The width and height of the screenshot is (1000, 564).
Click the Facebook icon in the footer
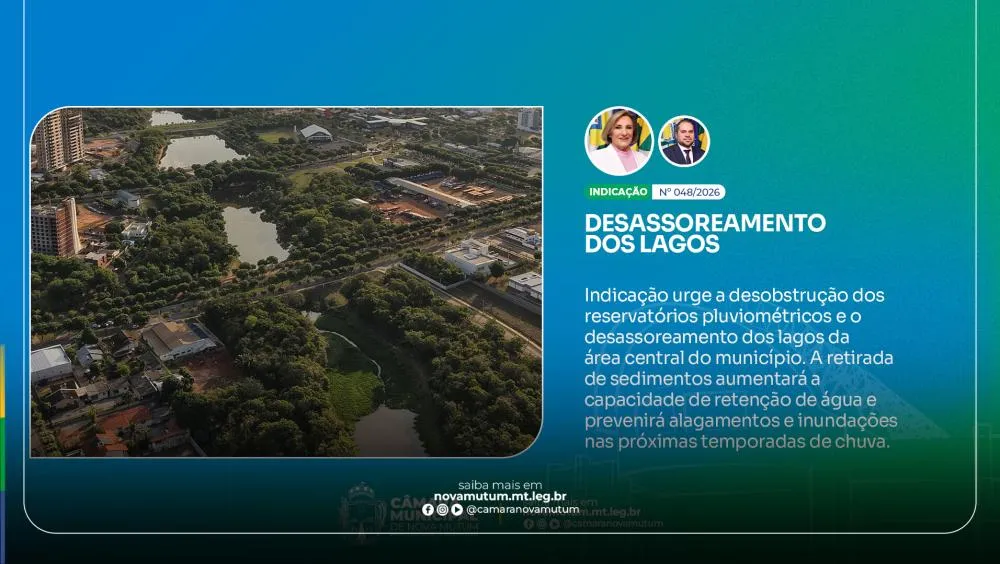pos(428,509)
